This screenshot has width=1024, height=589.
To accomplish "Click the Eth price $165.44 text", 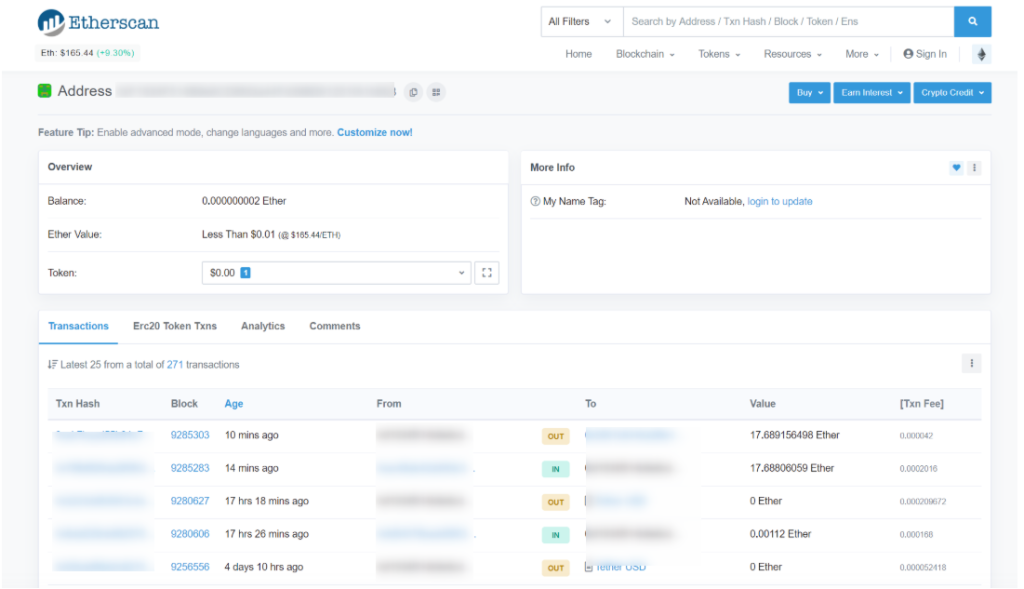I will 67,53.
